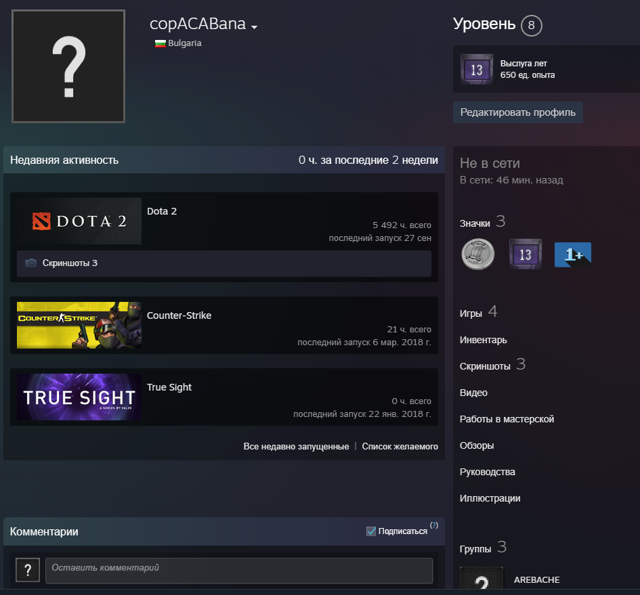This screenshot has width=640, height=595.
Task: Click the camera icon next to Скриншоты 3
Action: point(31,263)
